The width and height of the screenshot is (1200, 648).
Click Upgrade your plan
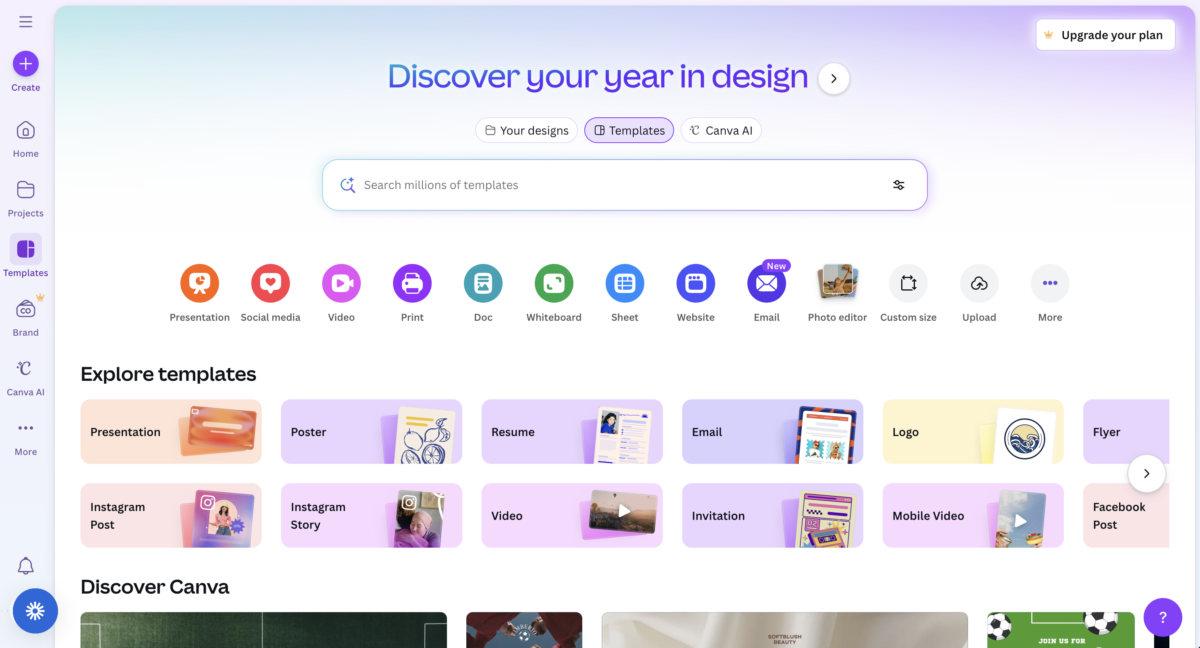pyautogui.click(x=1105, y=34)
